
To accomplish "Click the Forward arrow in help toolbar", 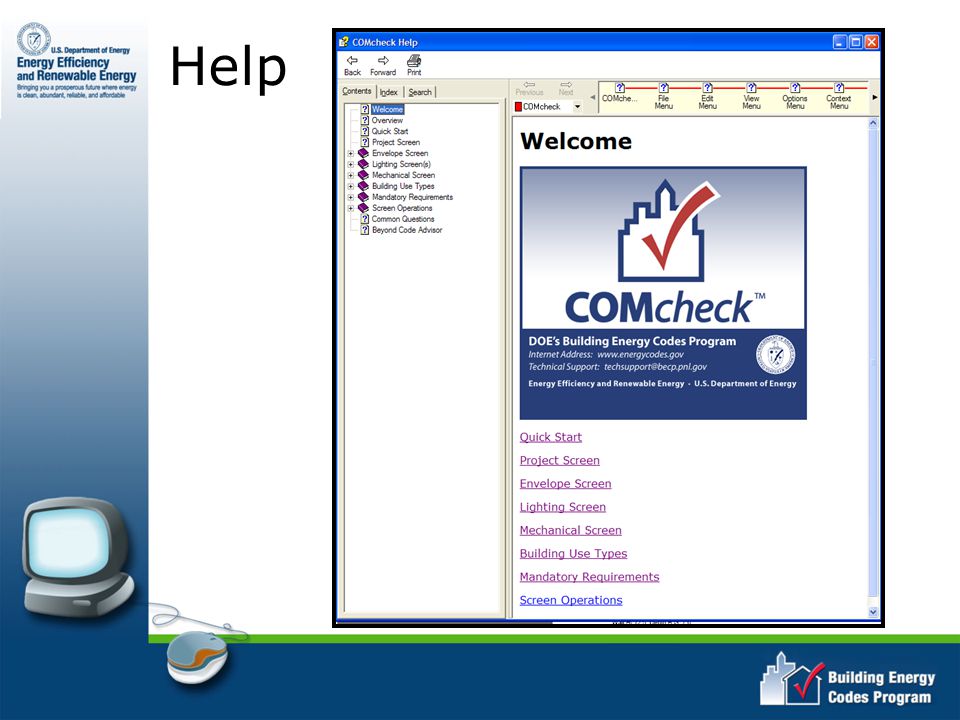I will tap(383, 61).
